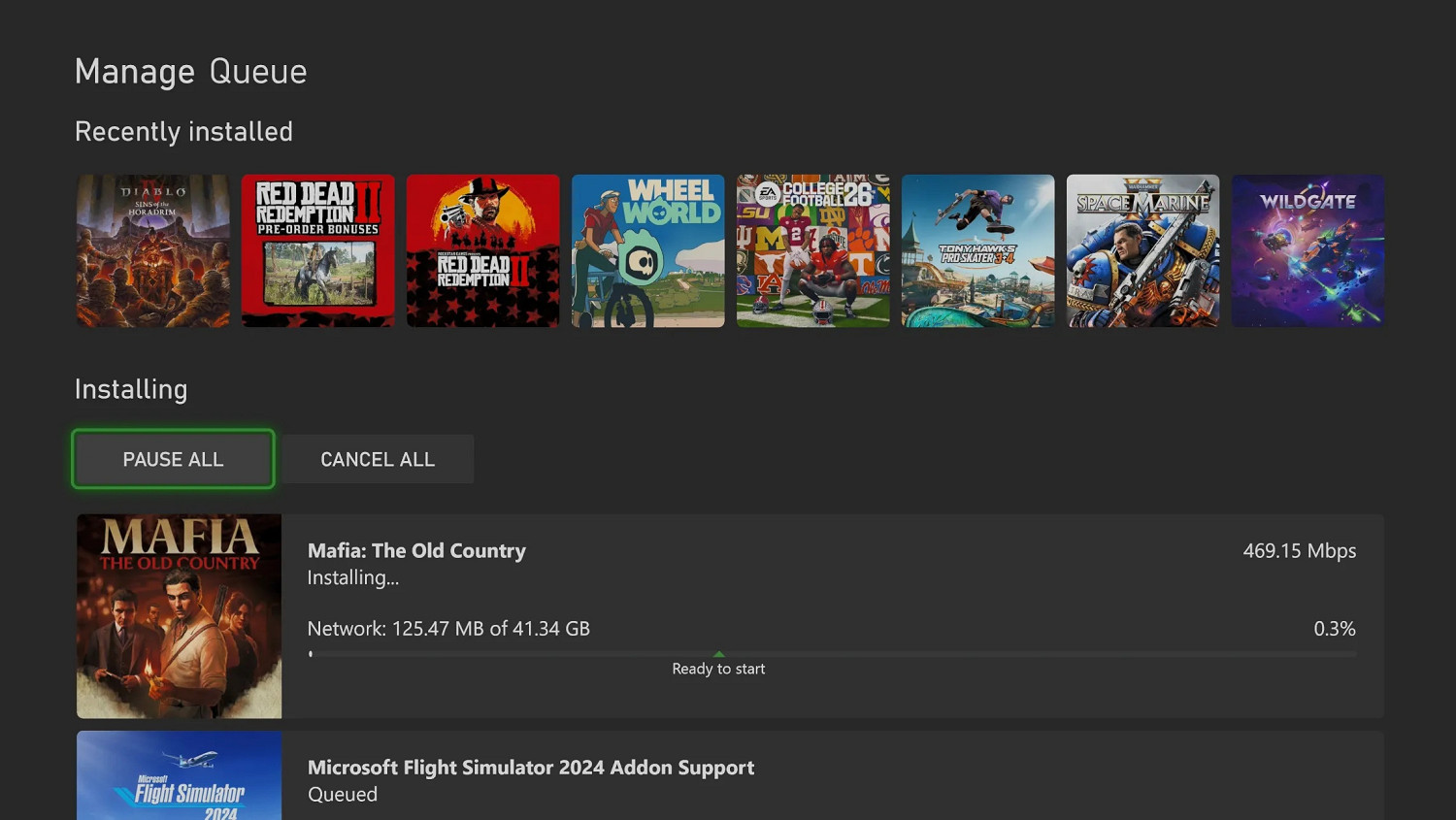Screen dimensions: 1456x820
Task: Open the Space Marine game tile
Action: point(1143,250)
